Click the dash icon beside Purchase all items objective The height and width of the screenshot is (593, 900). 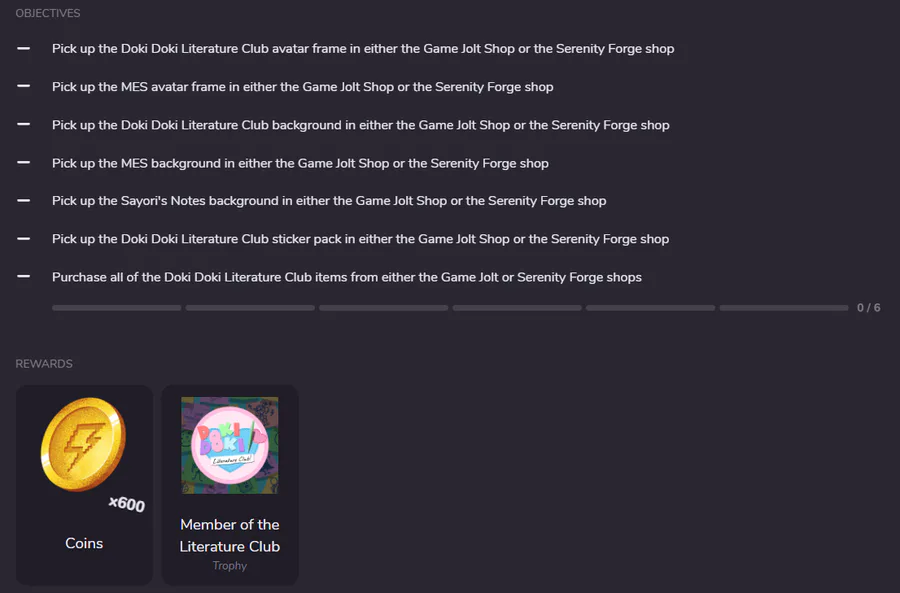click(x=24, y=277)
